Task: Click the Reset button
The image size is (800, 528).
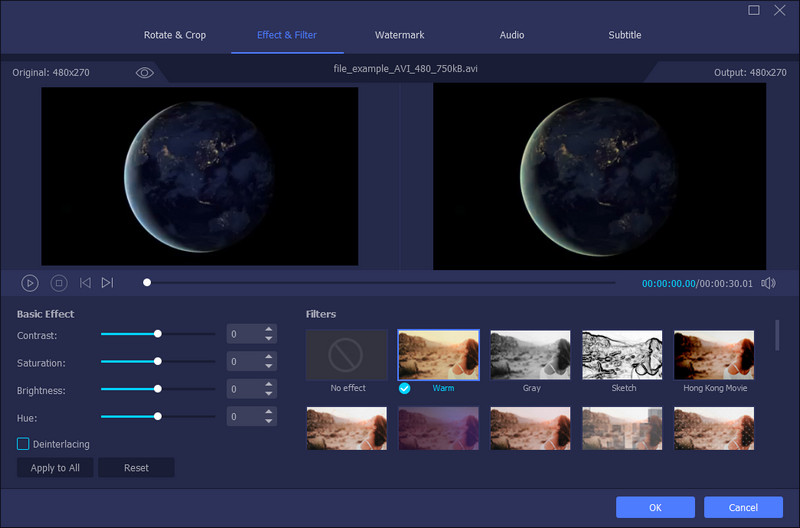Action: pyautogui.click(x=136, y=468)
